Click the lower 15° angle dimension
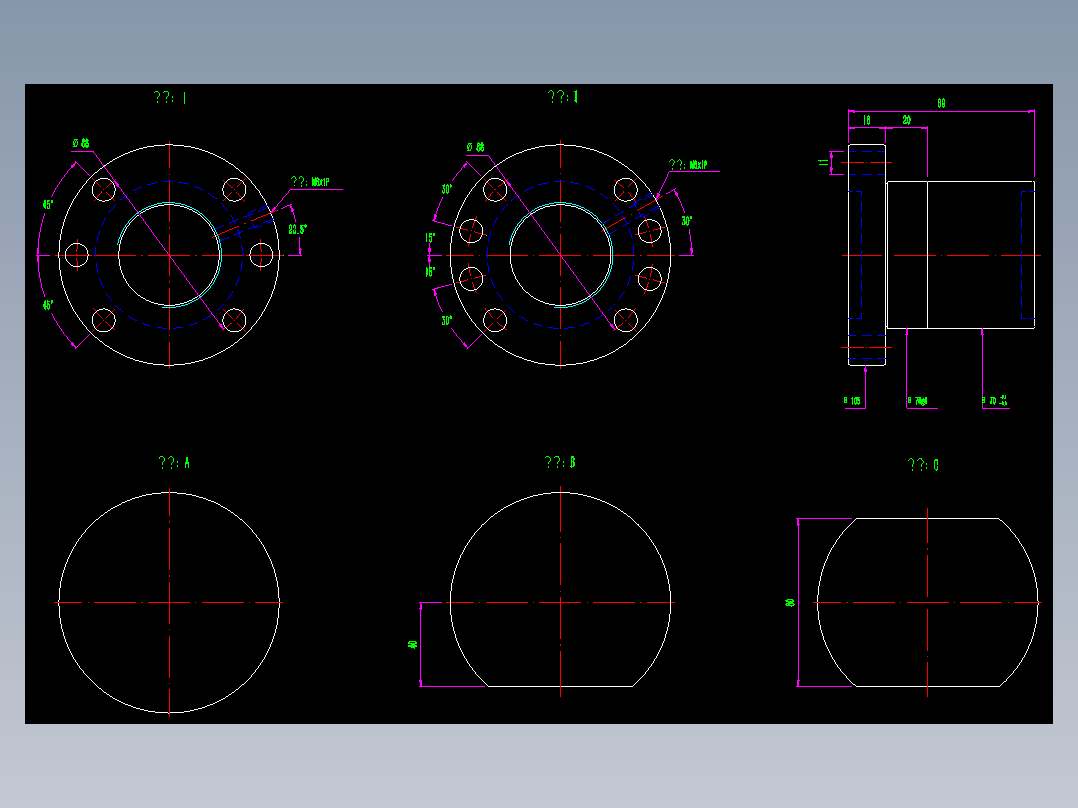1078x808 pixels. point(430,272)
